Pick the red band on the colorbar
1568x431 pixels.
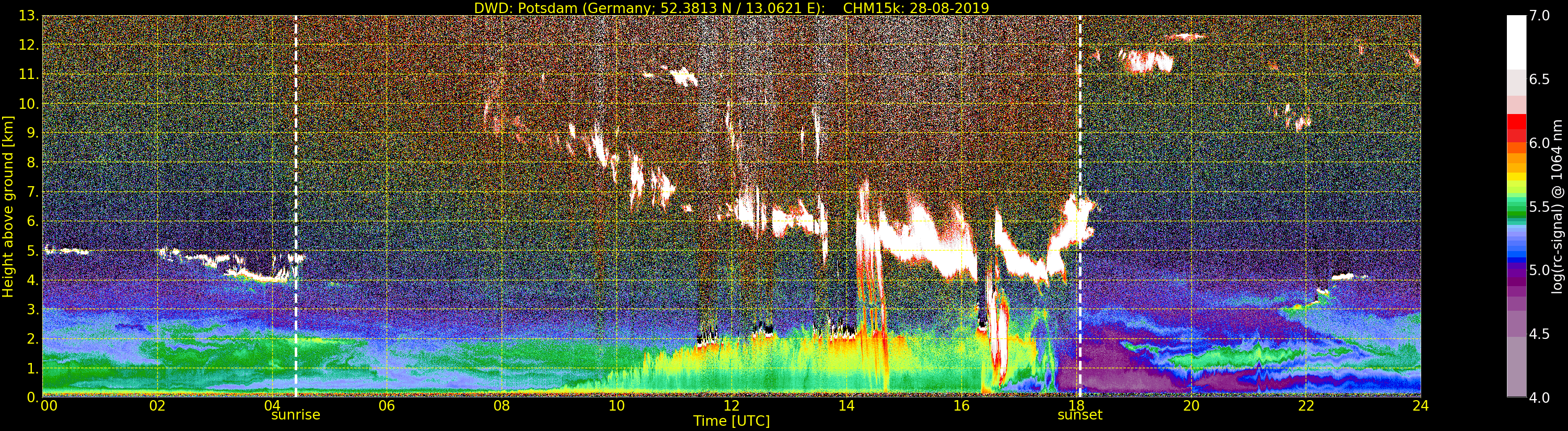pyautogui.click(x=1516, y=122)
